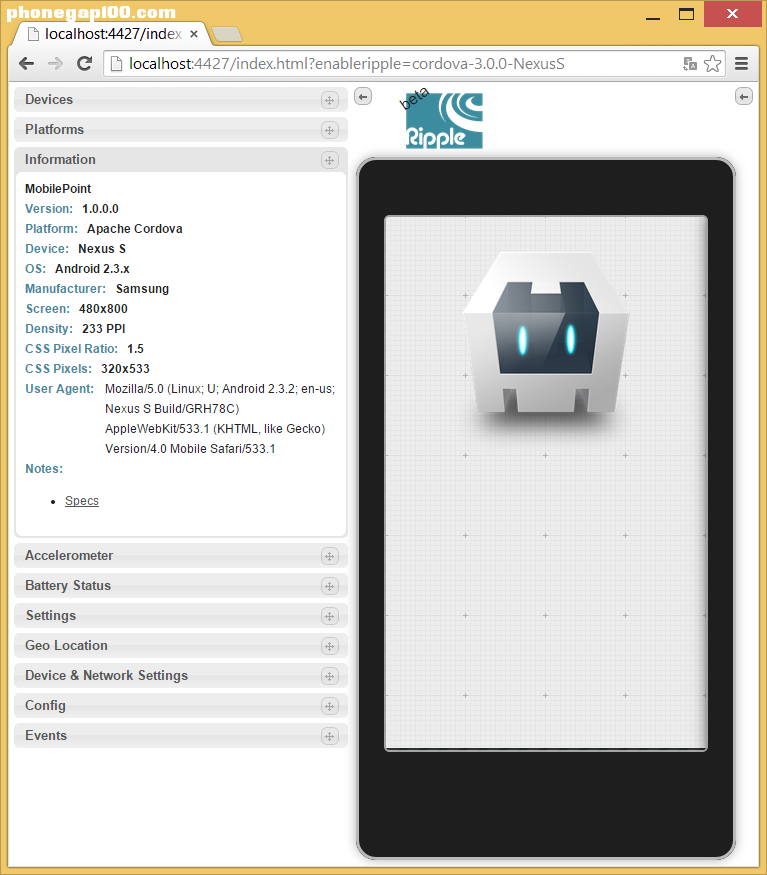This screenshot has width=767, height=875.
Task: Click the version value 1.0.0.0
Action: tap(100, 209)
